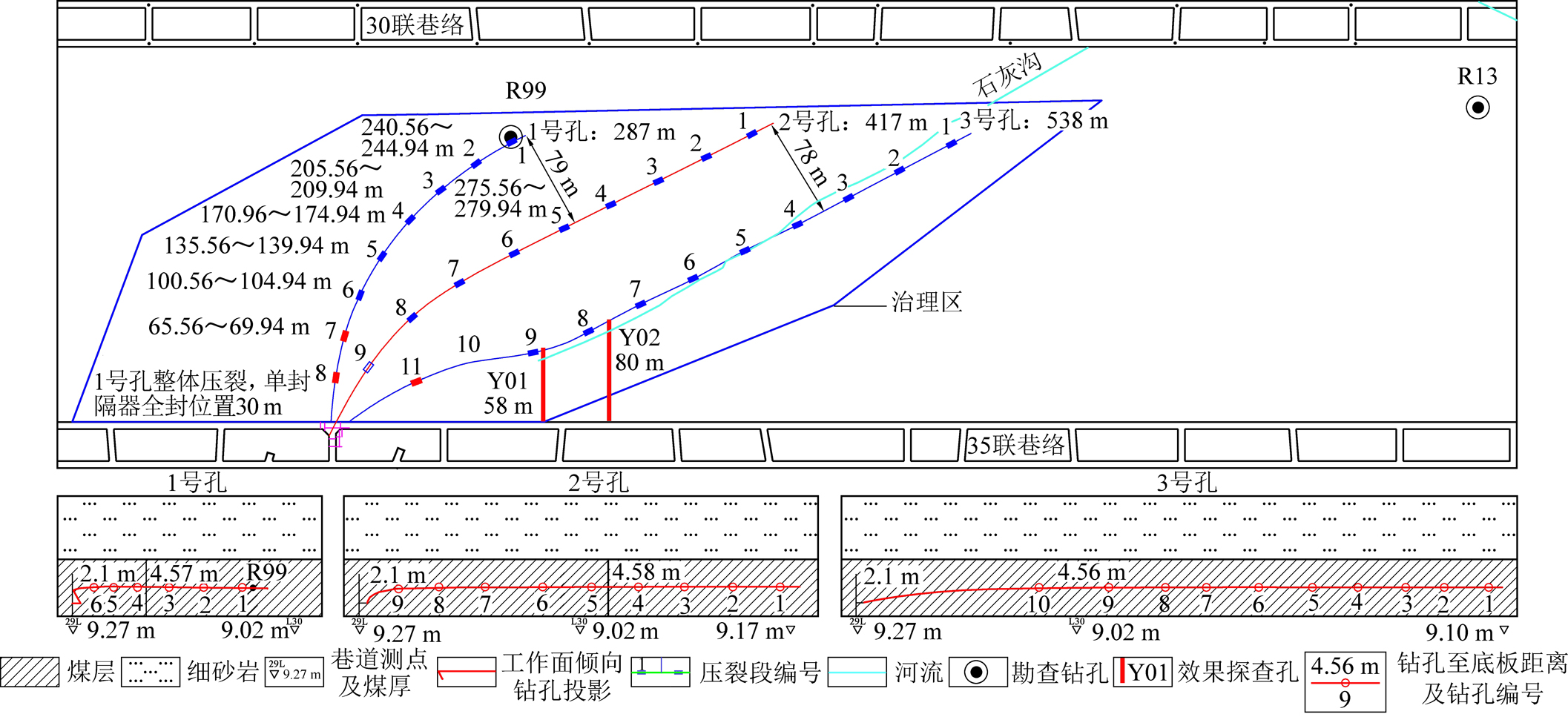
Task: Click the 30联巷络 roadway label
Action: [415, 25]
